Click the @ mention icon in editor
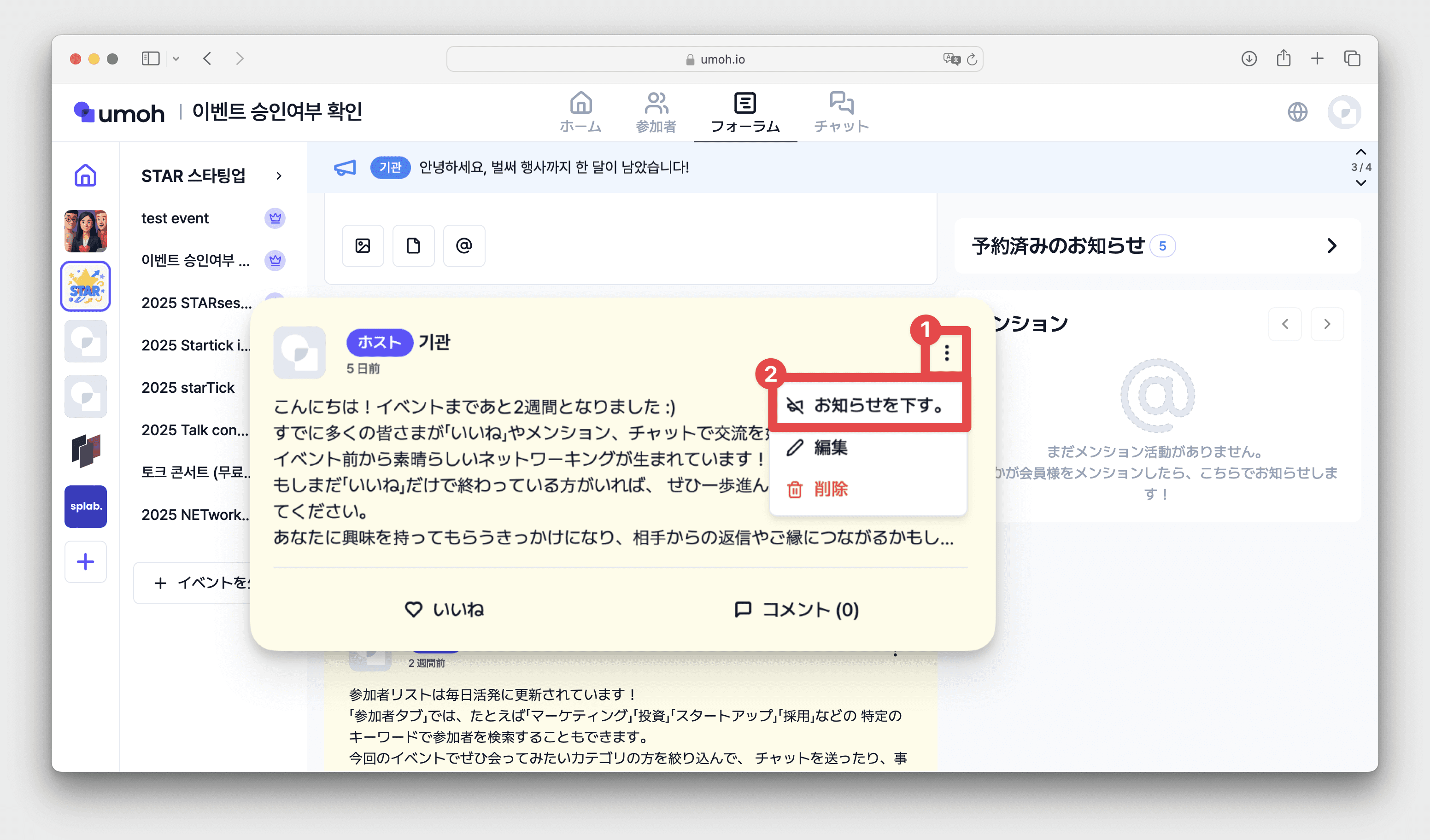1430x840 pixels. pyautogui.click(x=463, y=245)
